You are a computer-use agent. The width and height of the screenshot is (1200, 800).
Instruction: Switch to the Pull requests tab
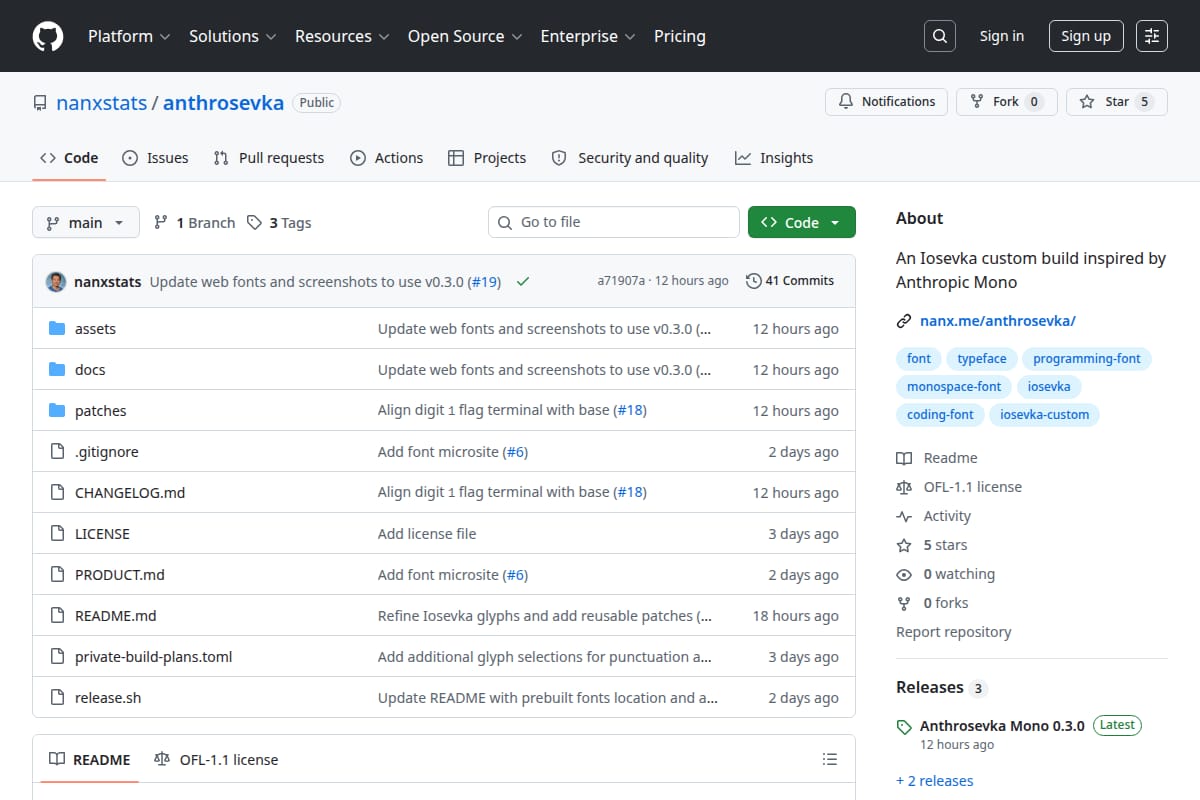(269, 158)
